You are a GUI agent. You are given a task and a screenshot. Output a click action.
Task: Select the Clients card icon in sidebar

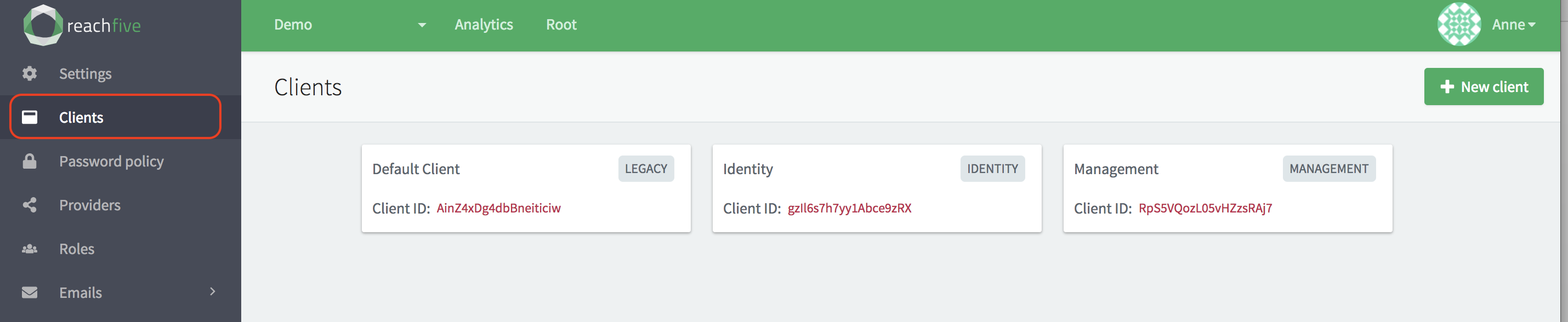[29, 117]
